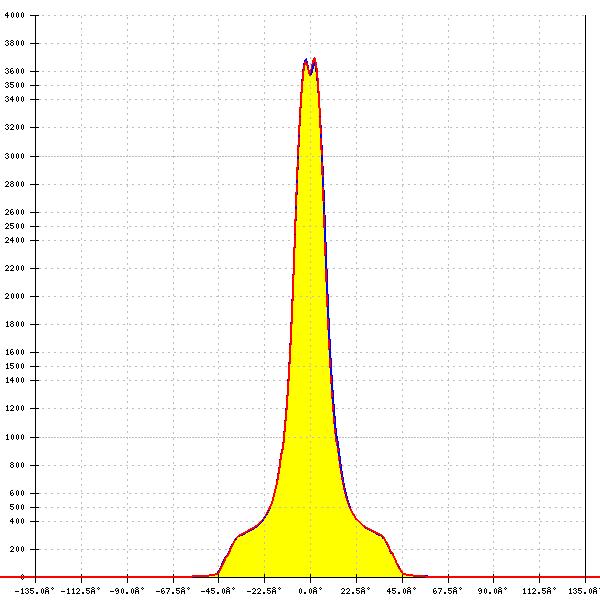Click the positive 45.0° x-axis label
600x600 pixels.
pyautogui.click(x=401, y=591)
